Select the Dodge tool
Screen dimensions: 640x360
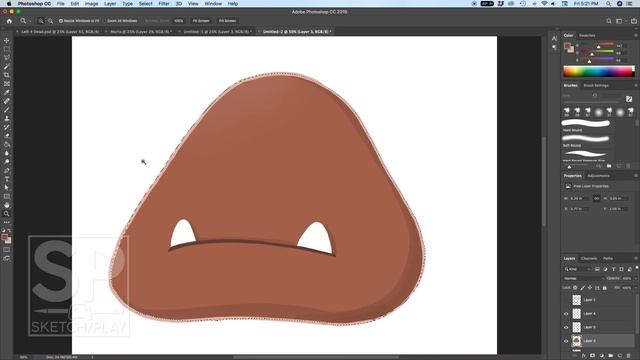tap(7, 162)
